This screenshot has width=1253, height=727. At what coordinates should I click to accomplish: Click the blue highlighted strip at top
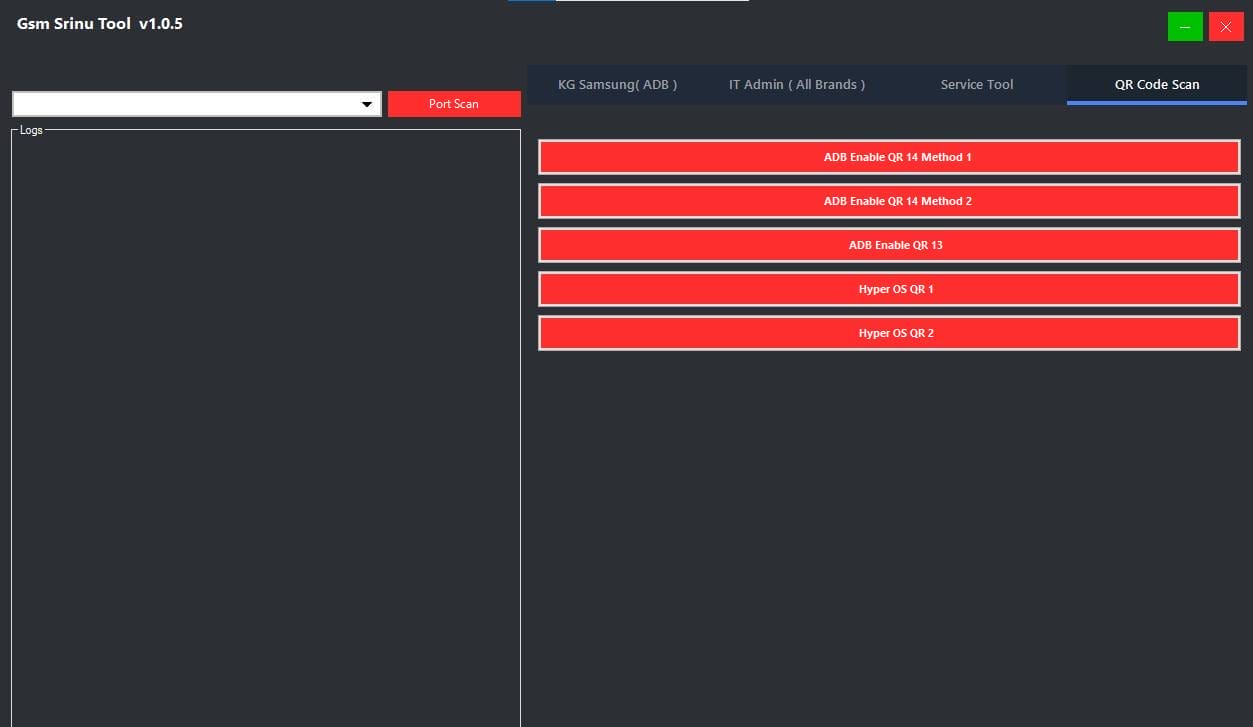529,4
